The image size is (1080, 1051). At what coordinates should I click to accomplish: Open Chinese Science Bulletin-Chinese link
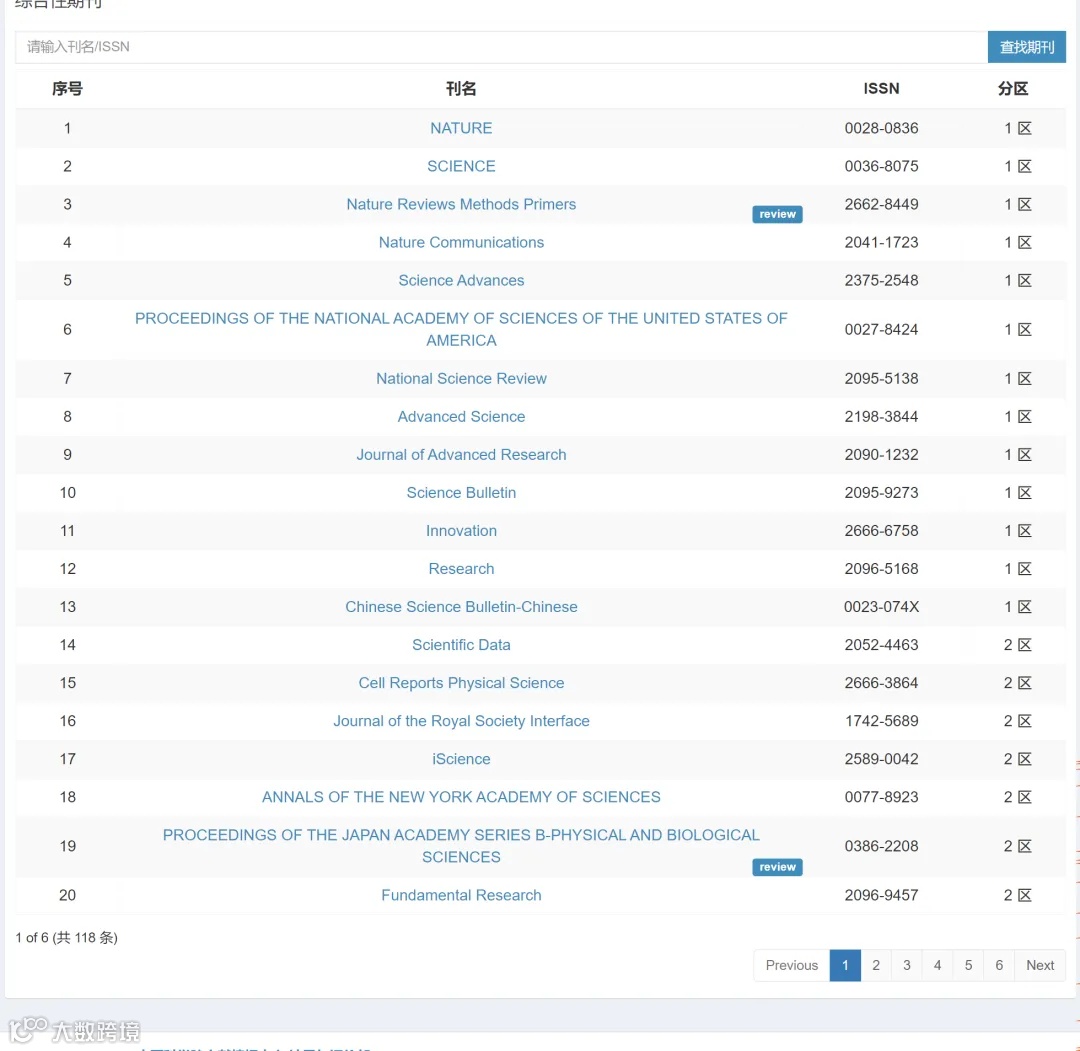coord(461,607)
